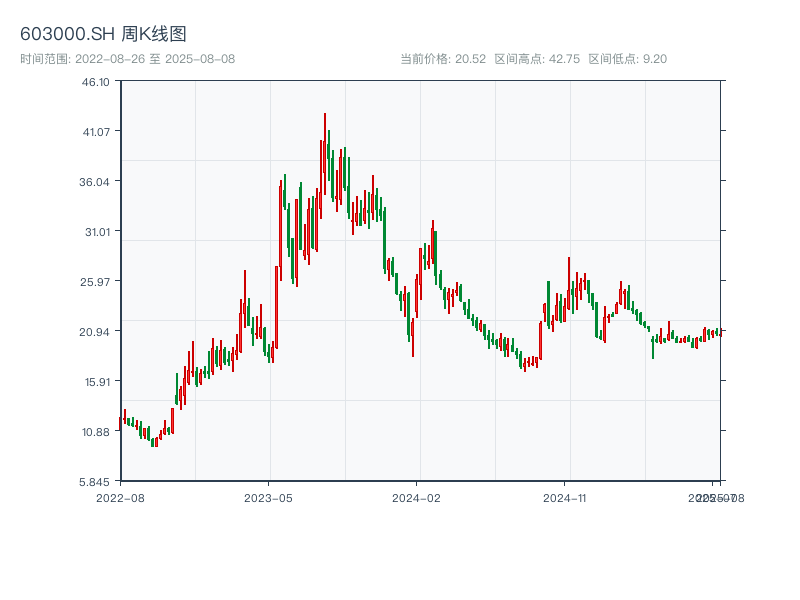
Task: Click the tallest red candlestick at the chart peak
Action: (324, 153)
